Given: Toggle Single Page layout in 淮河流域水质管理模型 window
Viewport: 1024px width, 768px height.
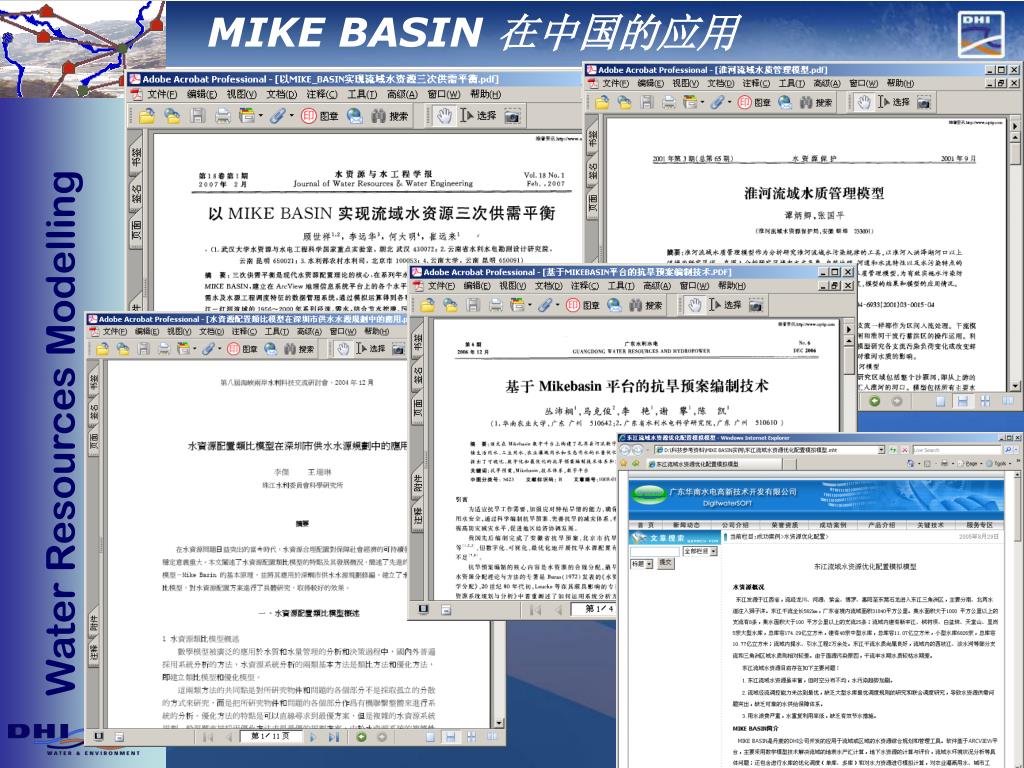Looking at the screenshot, I should pos(941,401).
